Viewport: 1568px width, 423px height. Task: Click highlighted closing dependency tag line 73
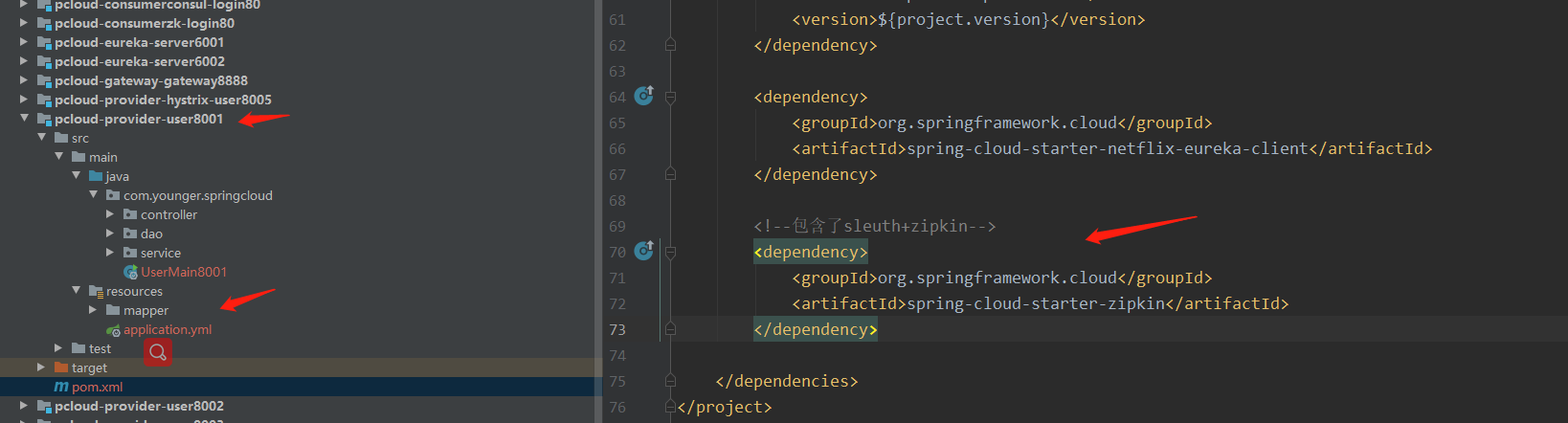point(816,329)
